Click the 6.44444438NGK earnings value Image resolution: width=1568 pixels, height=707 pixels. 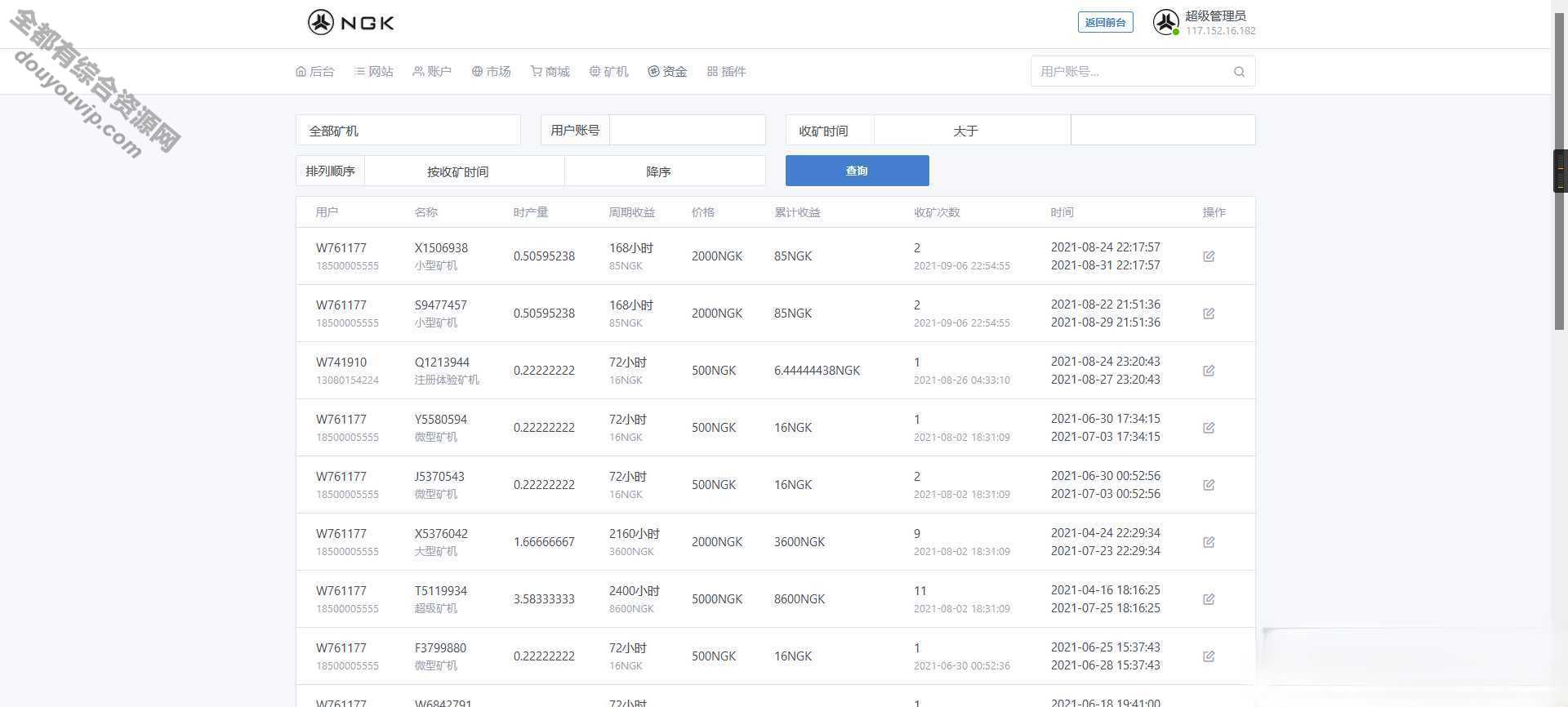(x=817, y=371)
